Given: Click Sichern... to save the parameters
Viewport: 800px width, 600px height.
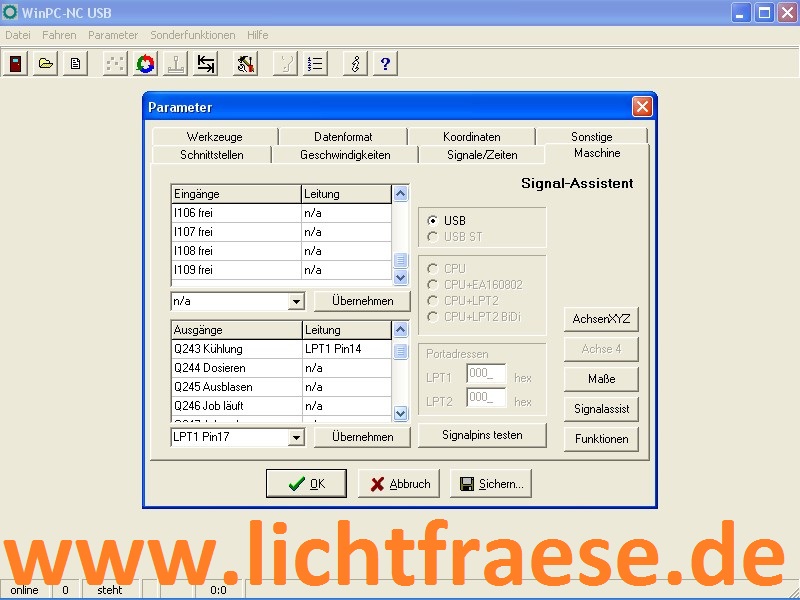Looking at the screenshot, I should (491, 484).
